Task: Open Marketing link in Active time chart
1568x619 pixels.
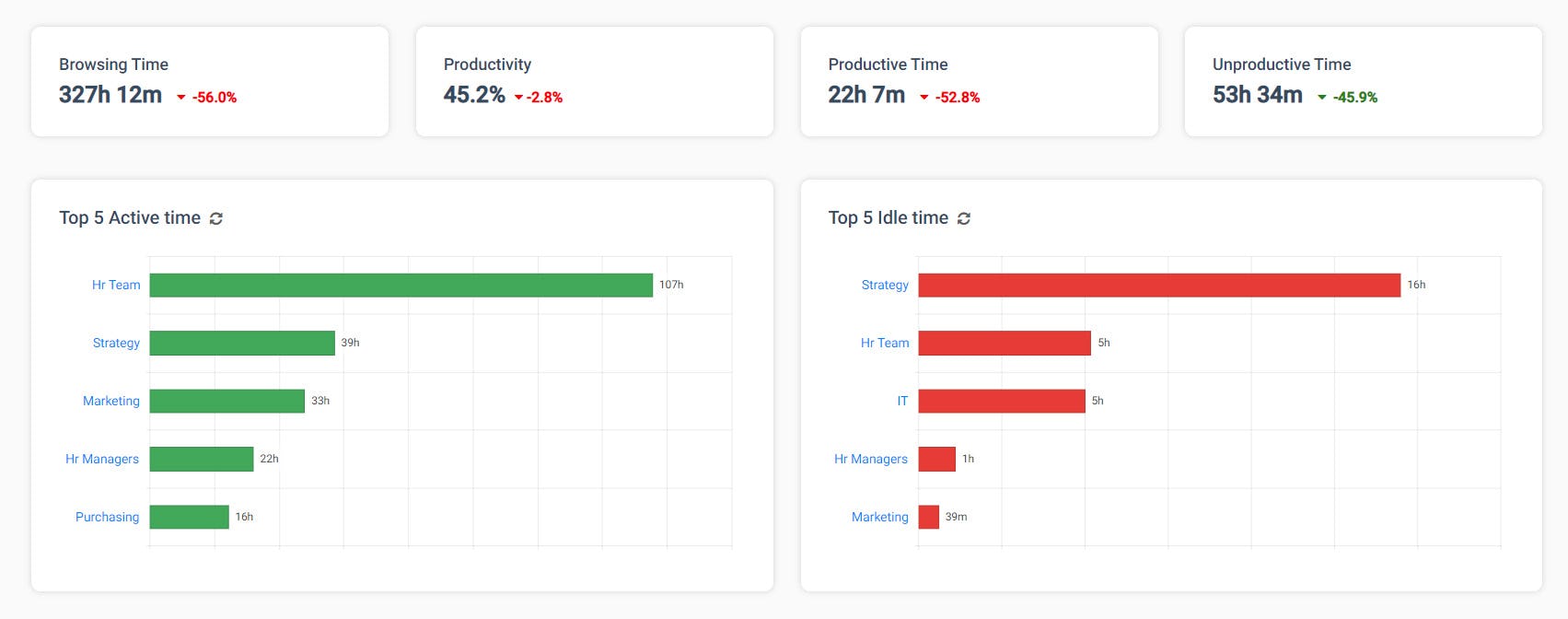Action: pyautogui.click(x=111, y=401)
